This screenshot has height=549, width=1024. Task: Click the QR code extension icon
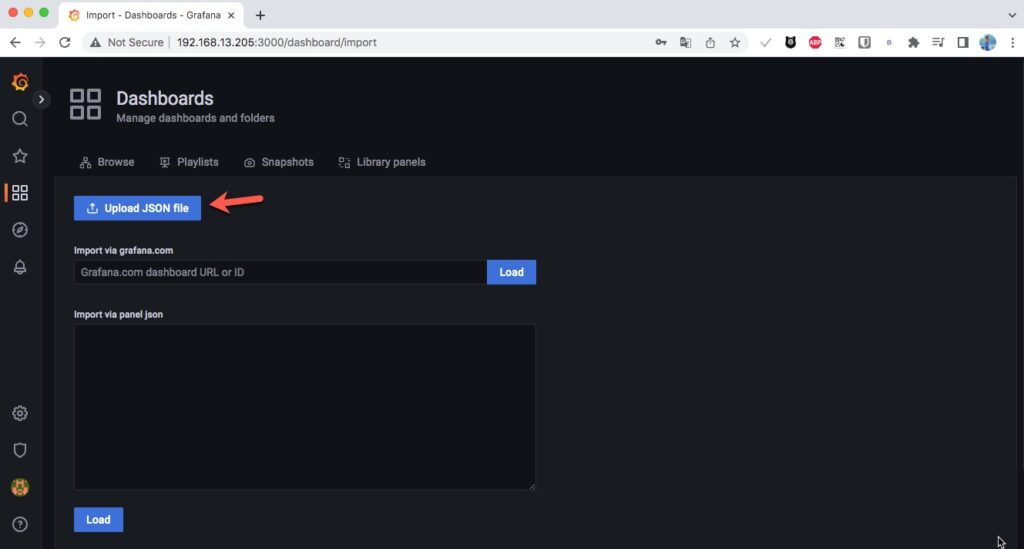pyautogui.click(x=840, y=42)
